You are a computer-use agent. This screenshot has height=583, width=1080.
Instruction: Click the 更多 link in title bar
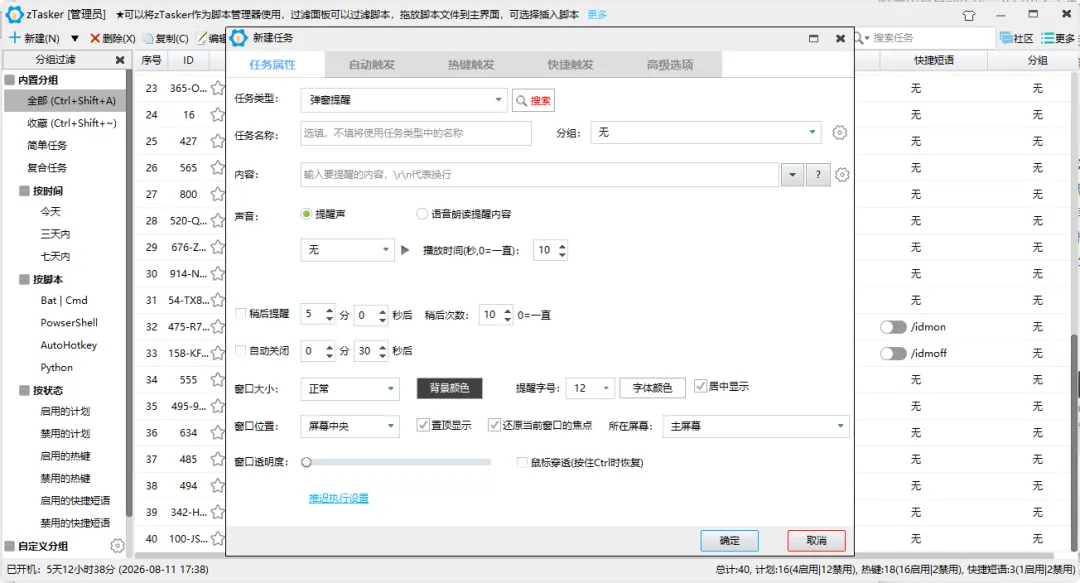pyautogui.click(x=597, y=14)
